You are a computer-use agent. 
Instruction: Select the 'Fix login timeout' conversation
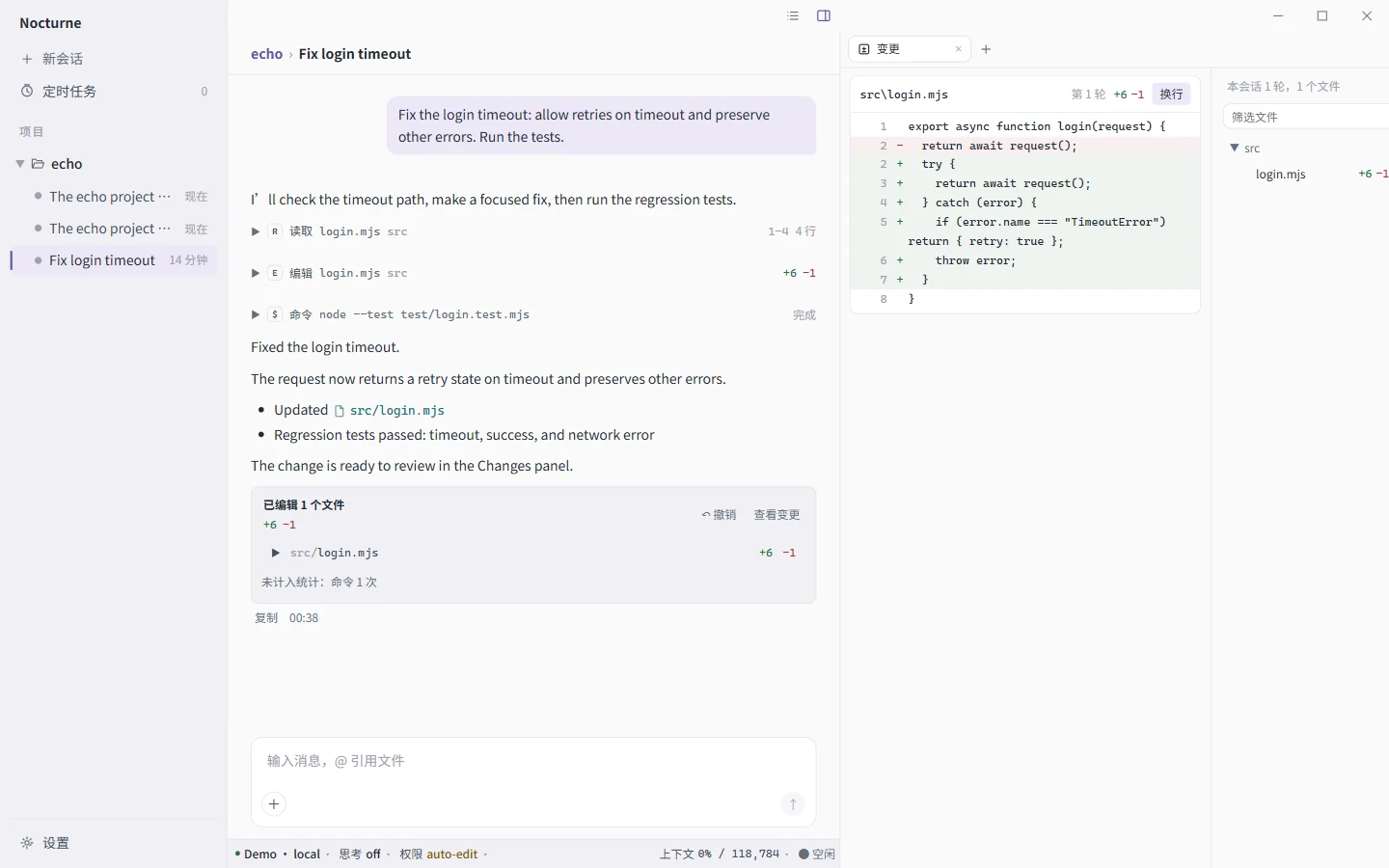(114, 260)
